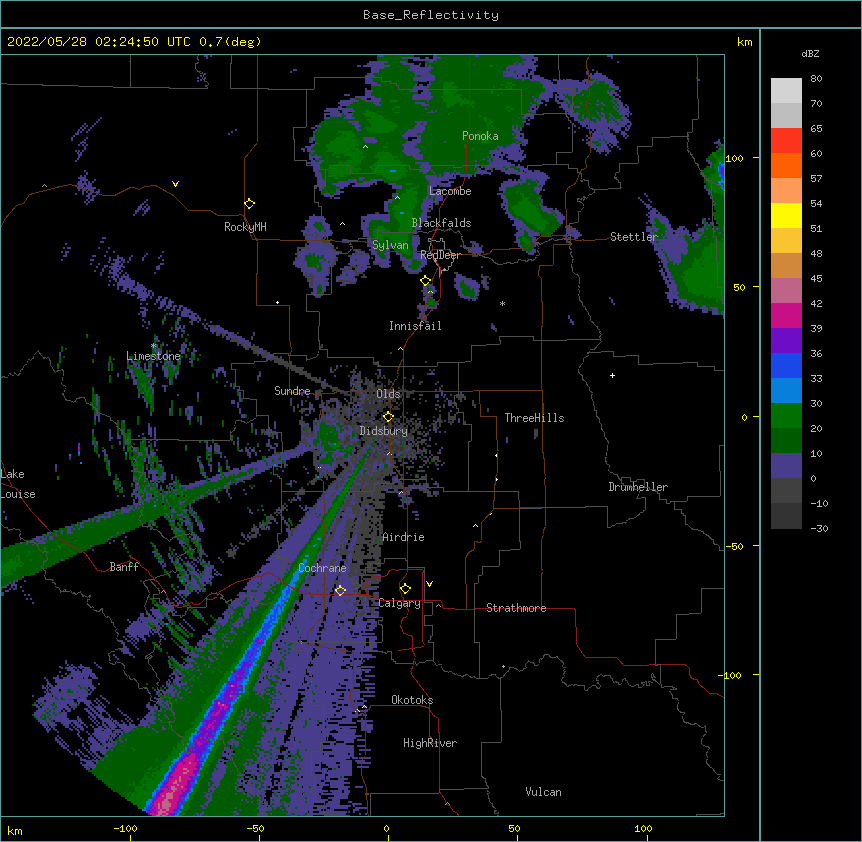Click the Sundre city label
The width and height of the screenshot is (862, 842).
292,391
